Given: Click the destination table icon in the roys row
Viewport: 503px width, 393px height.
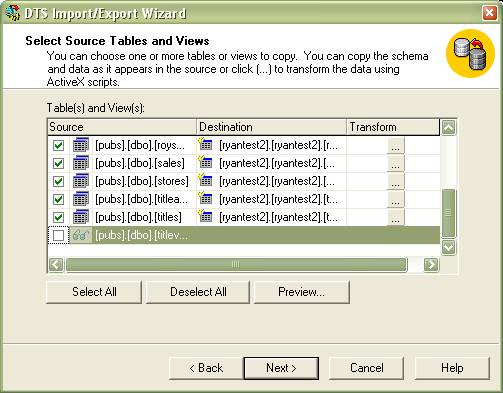Looking at the screenshot, I should coord(205,144).
